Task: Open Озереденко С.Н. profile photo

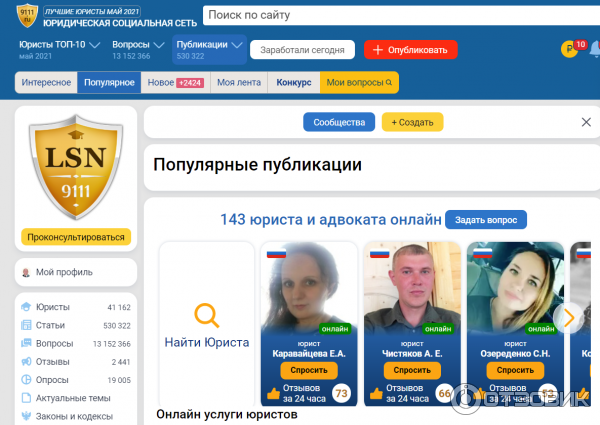Action: point(515,288)
